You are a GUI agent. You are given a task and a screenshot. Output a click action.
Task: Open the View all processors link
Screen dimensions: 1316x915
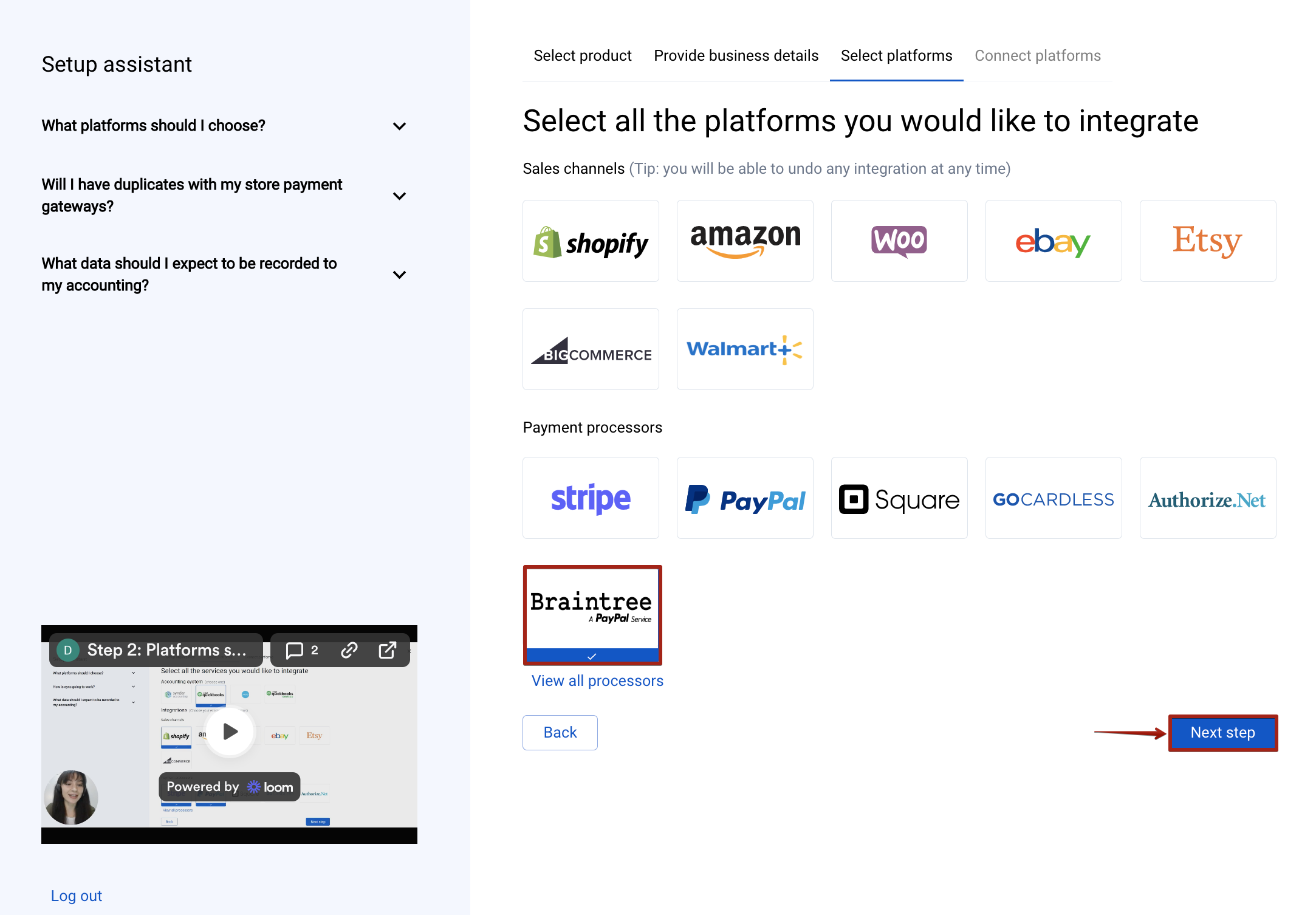(597, 680)
